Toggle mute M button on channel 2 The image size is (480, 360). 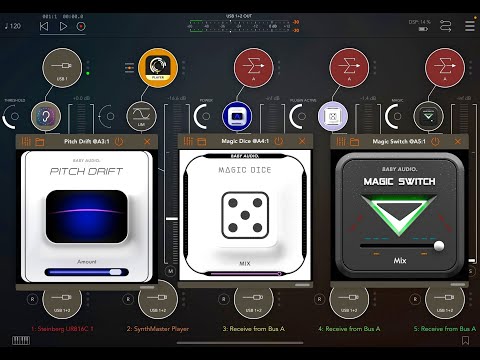(171, 271)
